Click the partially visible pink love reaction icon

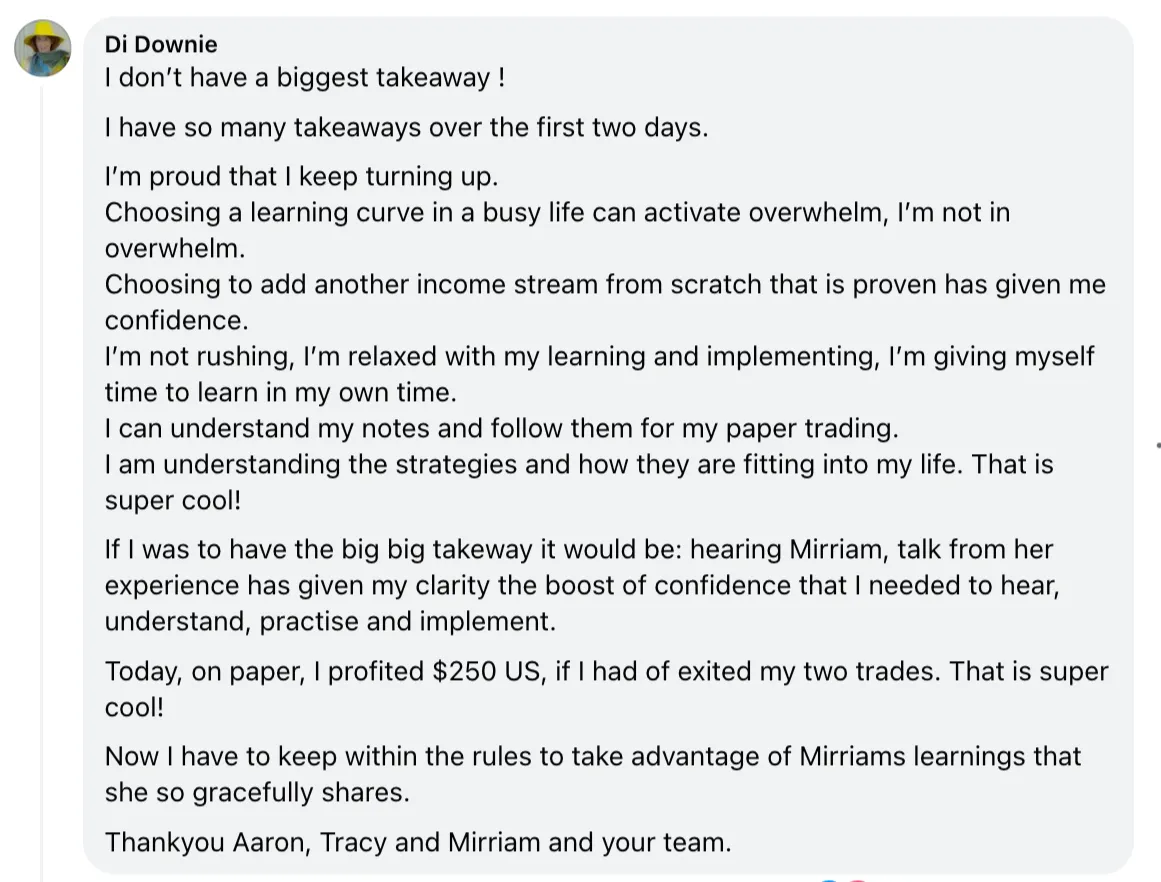point(857,880)
